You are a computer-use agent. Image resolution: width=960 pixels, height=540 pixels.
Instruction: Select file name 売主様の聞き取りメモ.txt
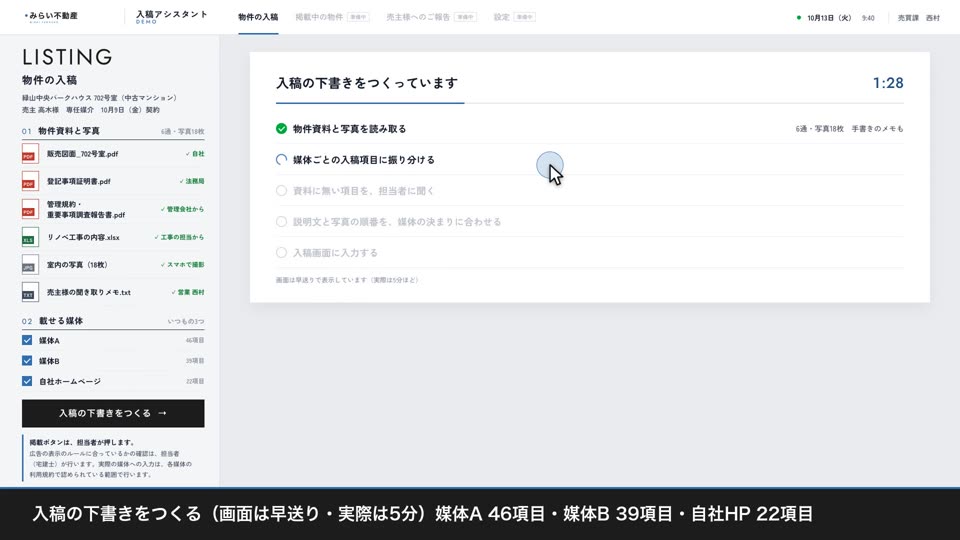[x=89, y=292]
